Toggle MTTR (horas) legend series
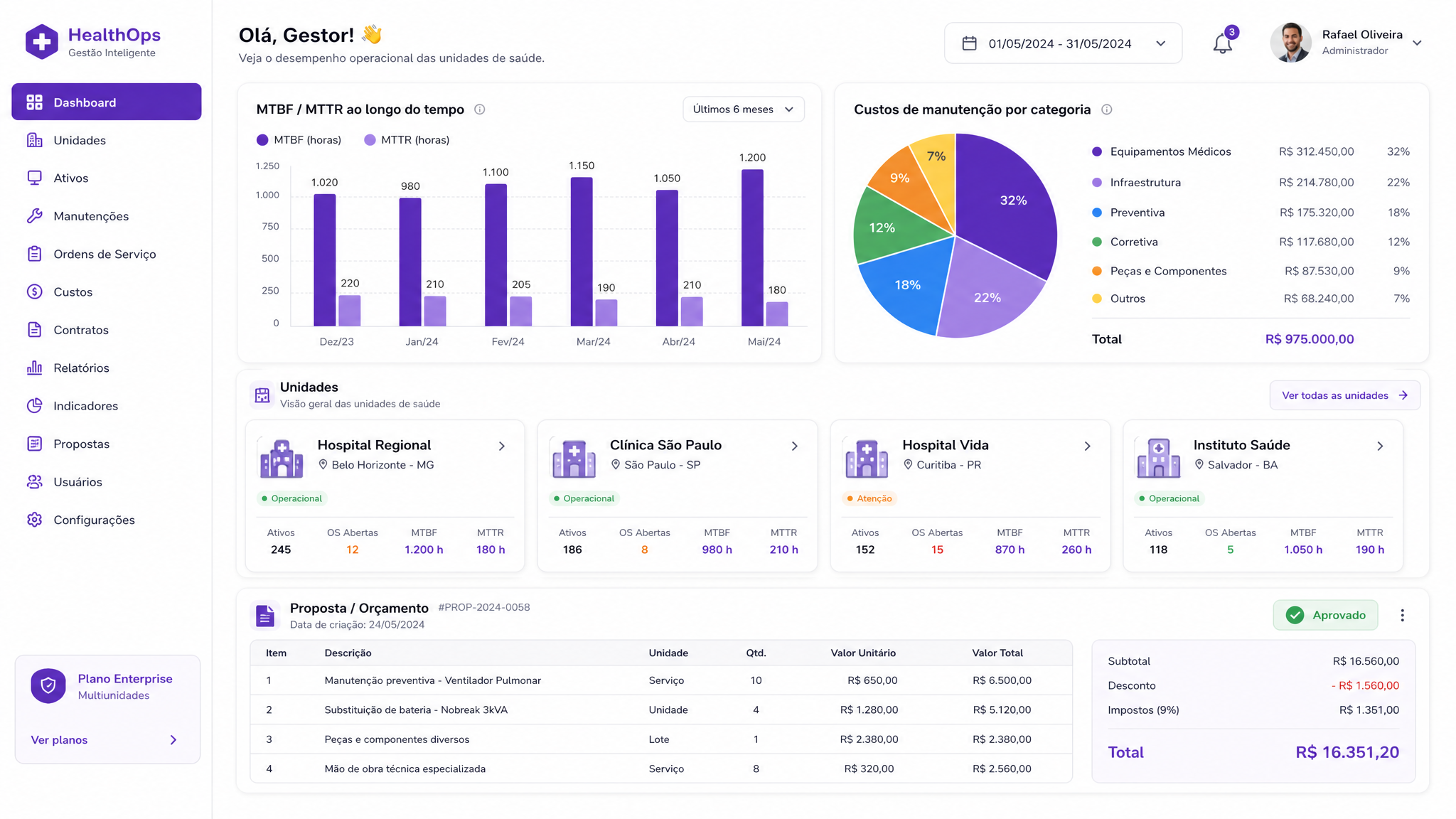The height and width of the screenshot is (819, 1456). 407,140
